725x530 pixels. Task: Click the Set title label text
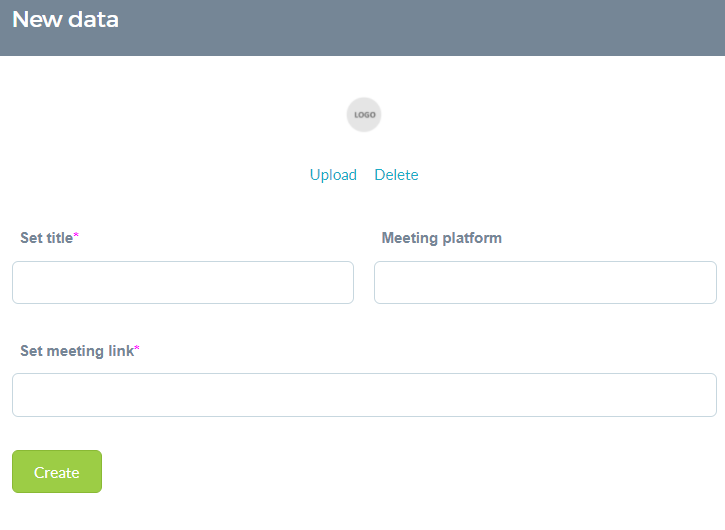coord(46,238)
